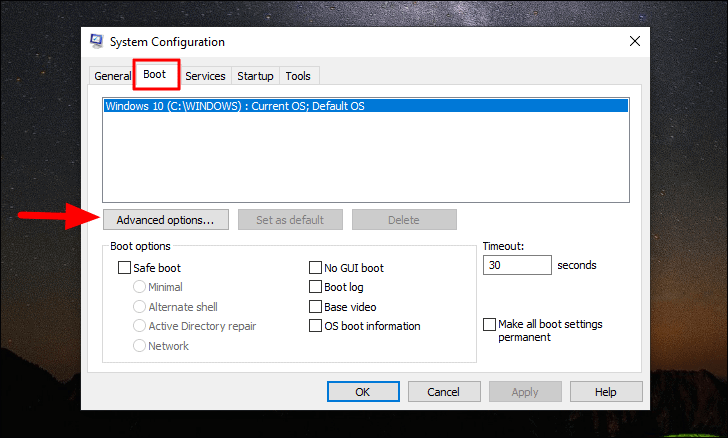Image resolution: width=728 pixels, height=438 pixels.
Task: Check the No GUI boot option
Action: pos(315,268)
